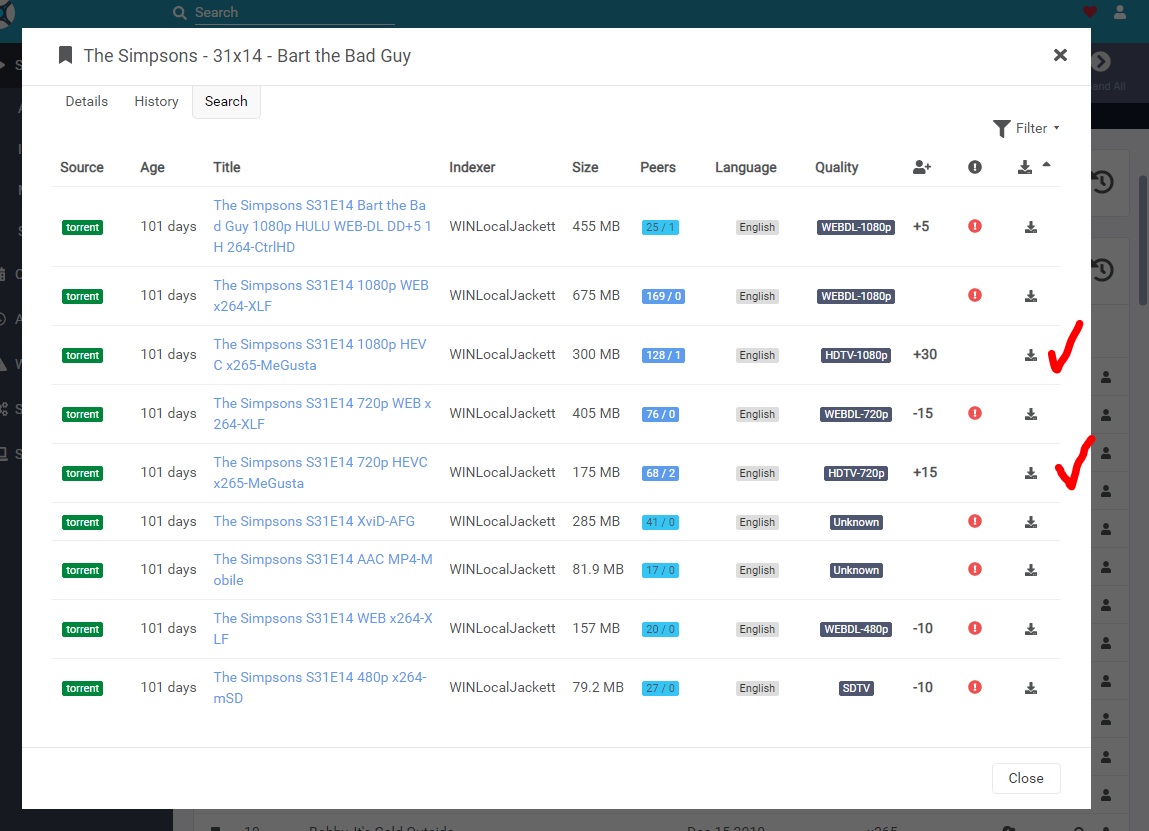
Task: Click the 81.9 MB size cell
Action: pyautogui.click(x=598, y=569)
